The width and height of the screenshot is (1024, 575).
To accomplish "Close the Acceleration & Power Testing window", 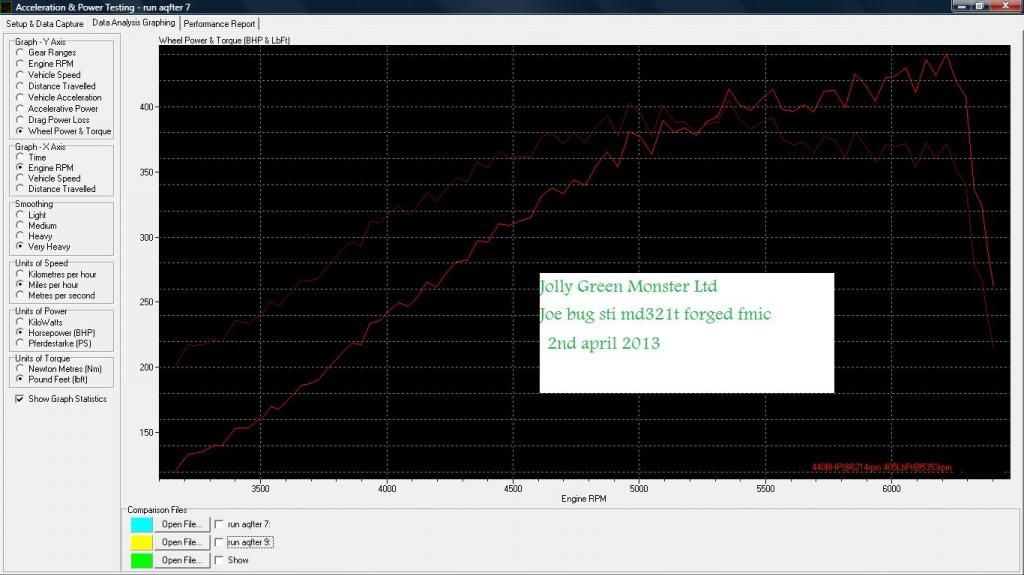I will point(1008,7).
